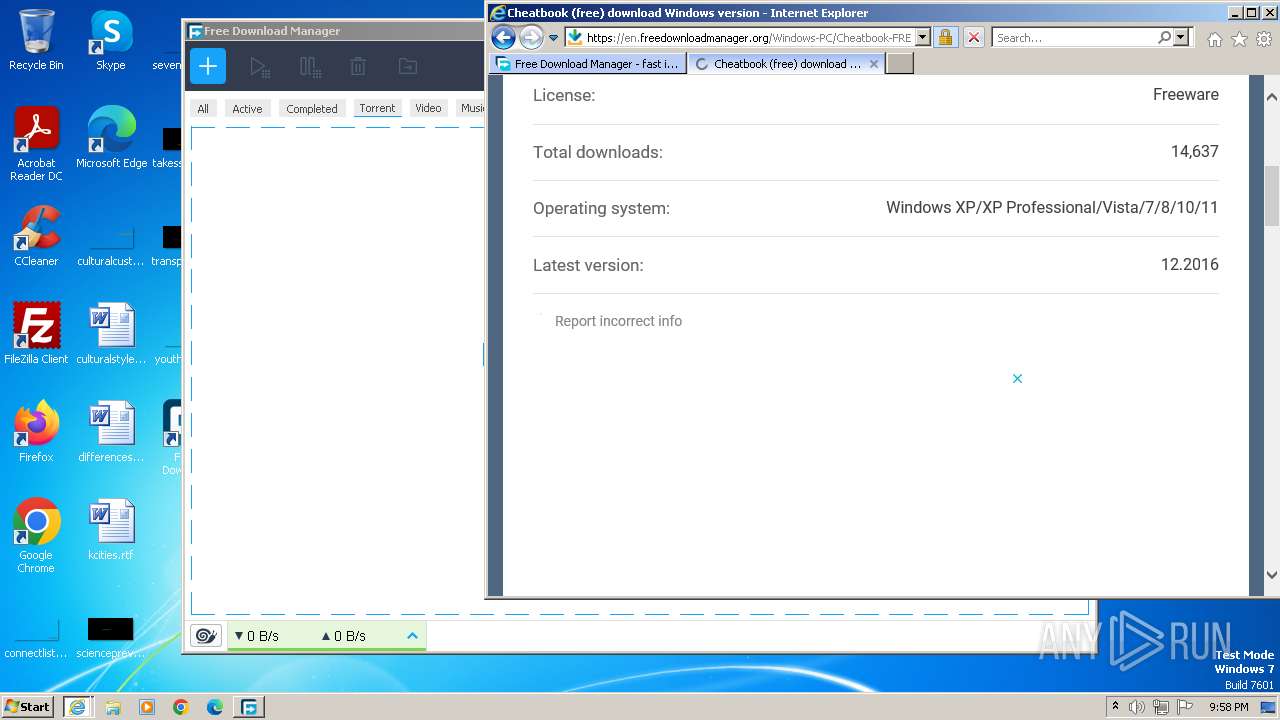Viewport: 1280px width, 720px height.
Task: Click the security lock icon in the address bar
Action: [945, 38]
